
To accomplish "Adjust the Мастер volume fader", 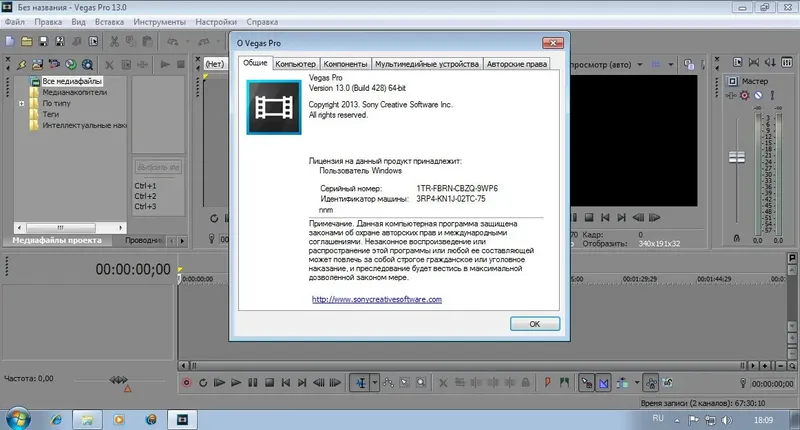I will (737, 157).
